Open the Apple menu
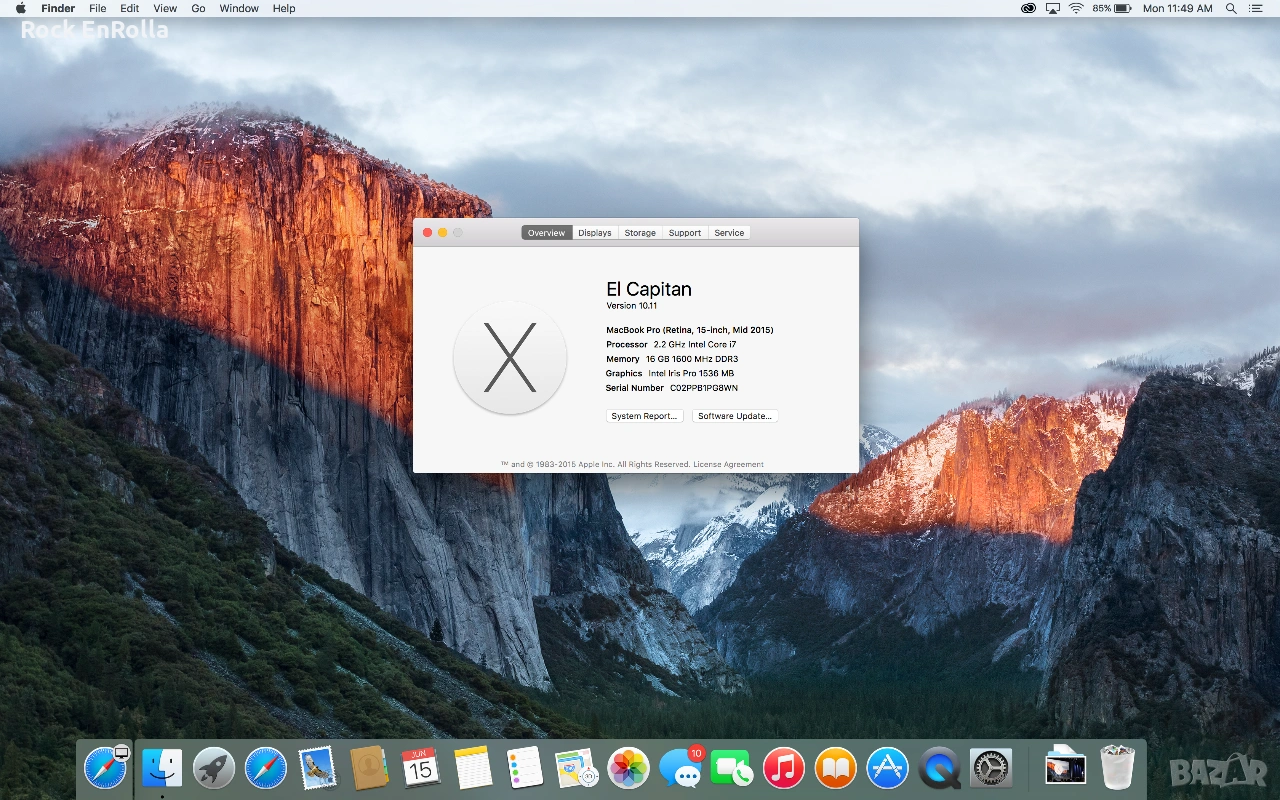Image resolution: width=1280 pixels, height=800 pixels. (20, 8)
